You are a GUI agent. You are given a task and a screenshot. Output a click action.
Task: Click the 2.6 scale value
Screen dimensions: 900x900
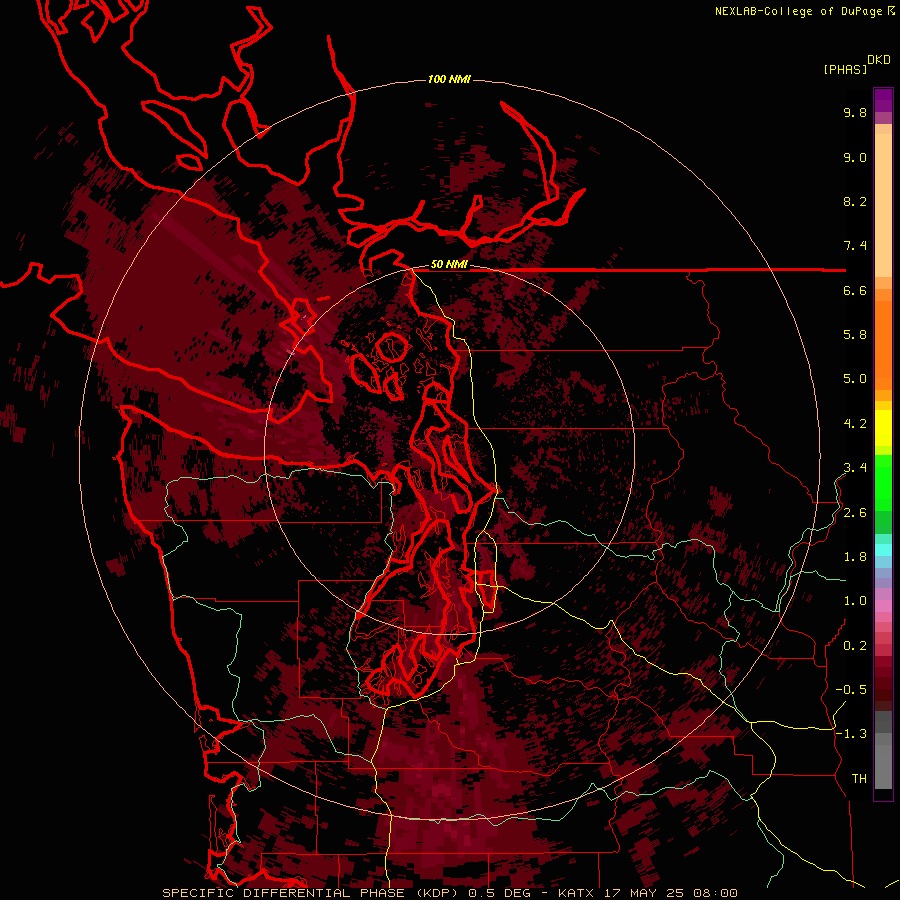(x=855, y=513)
